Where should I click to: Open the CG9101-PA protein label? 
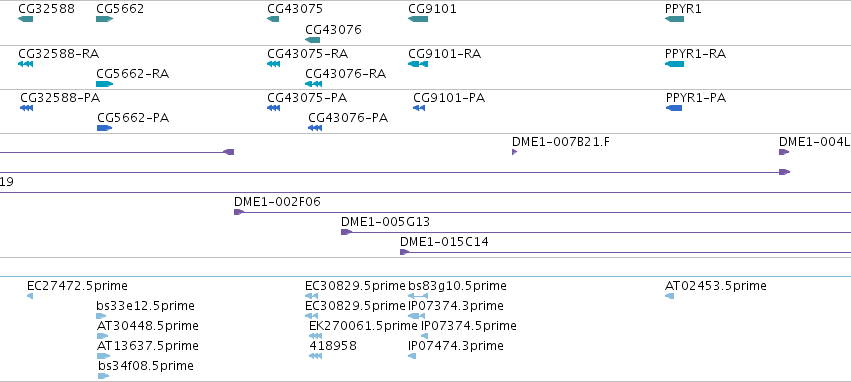[449, 98]
